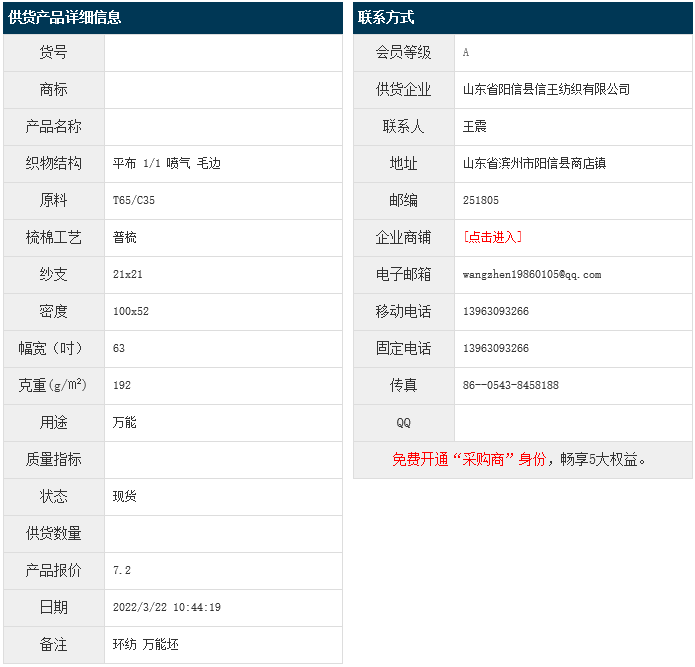Image resolution: width=695 pixels, height=667 pixels.
Task: Click the date value 2022/3/22 10:44:19
Action: click(167, 607)
